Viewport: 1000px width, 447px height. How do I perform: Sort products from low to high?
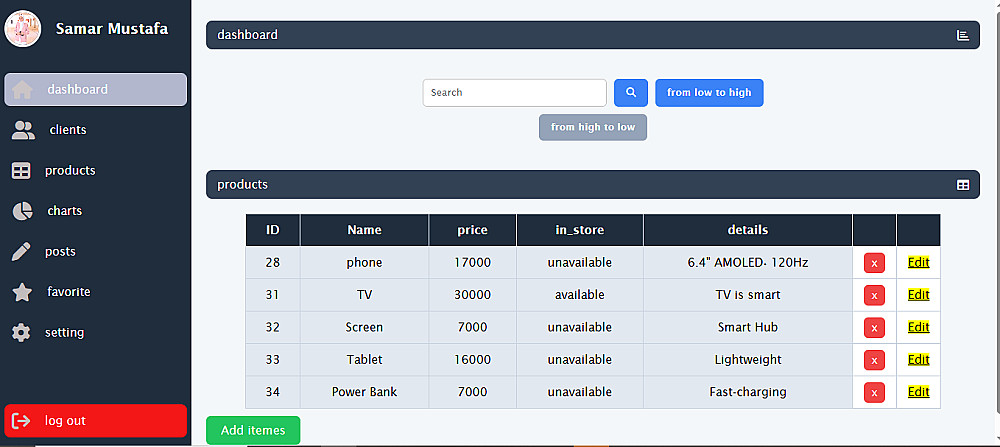[x=709, y=93]
